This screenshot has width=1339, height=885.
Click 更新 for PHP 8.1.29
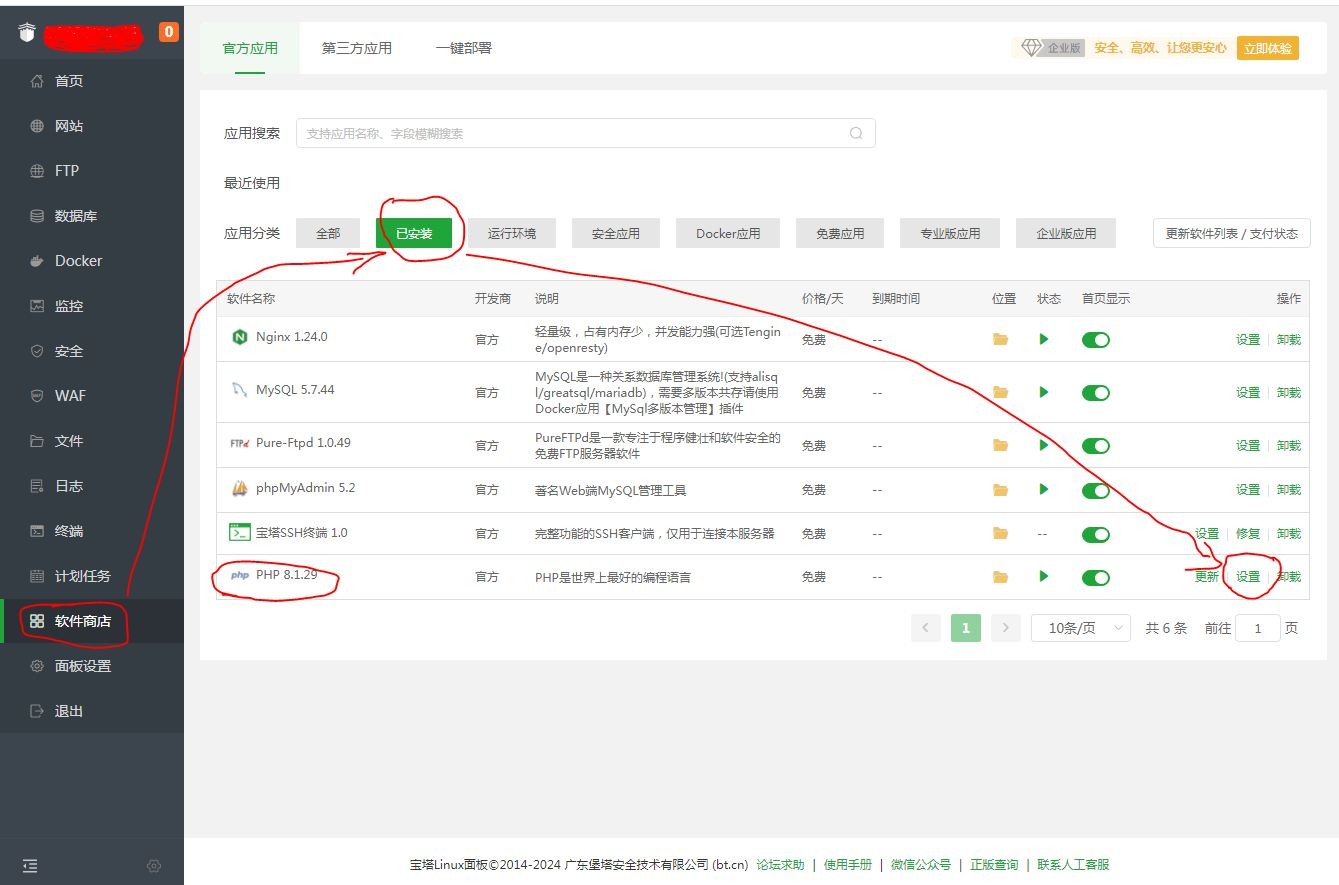[1207, 577]
